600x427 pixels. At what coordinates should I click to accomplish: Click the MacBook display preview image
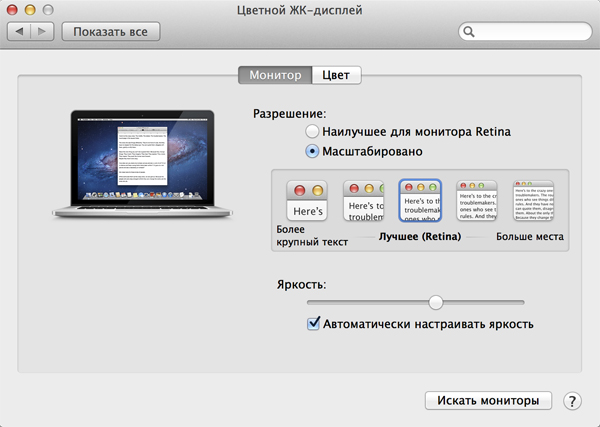click(x=142, y=164)
